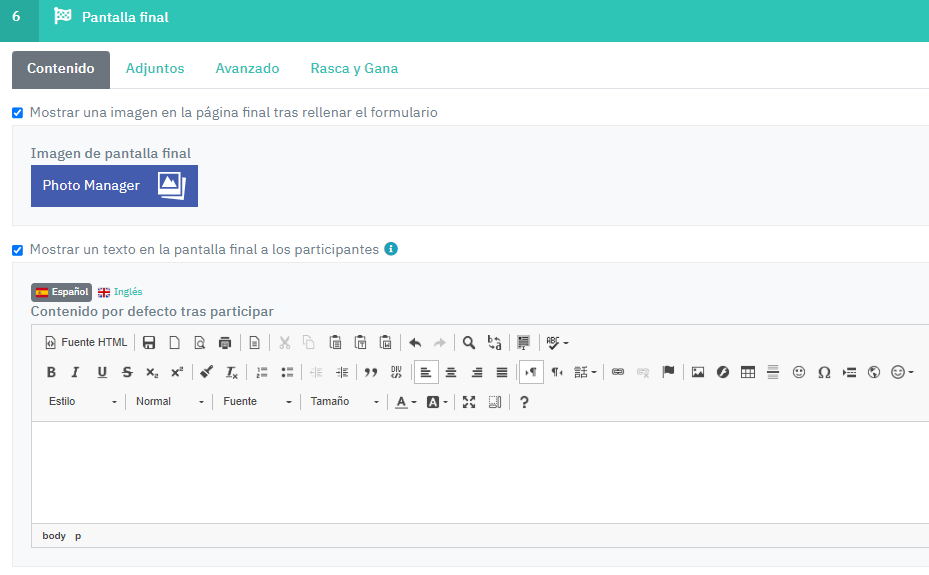Click the Increase Indent icon

point(342,372)
